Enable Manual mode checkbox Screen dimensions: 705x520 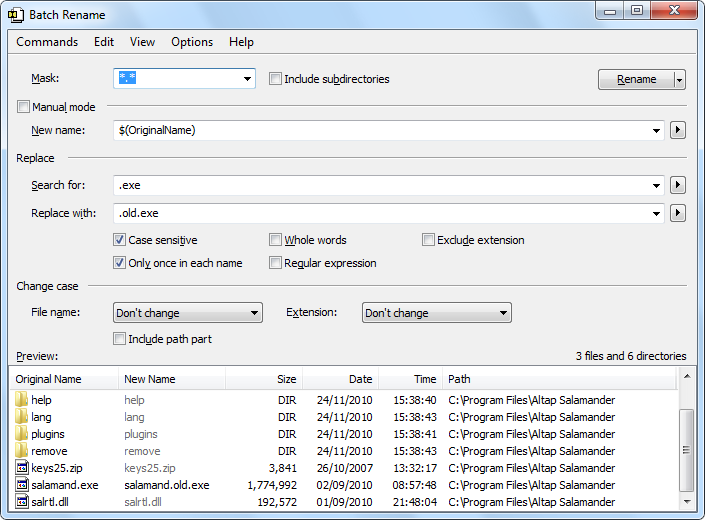23,107
